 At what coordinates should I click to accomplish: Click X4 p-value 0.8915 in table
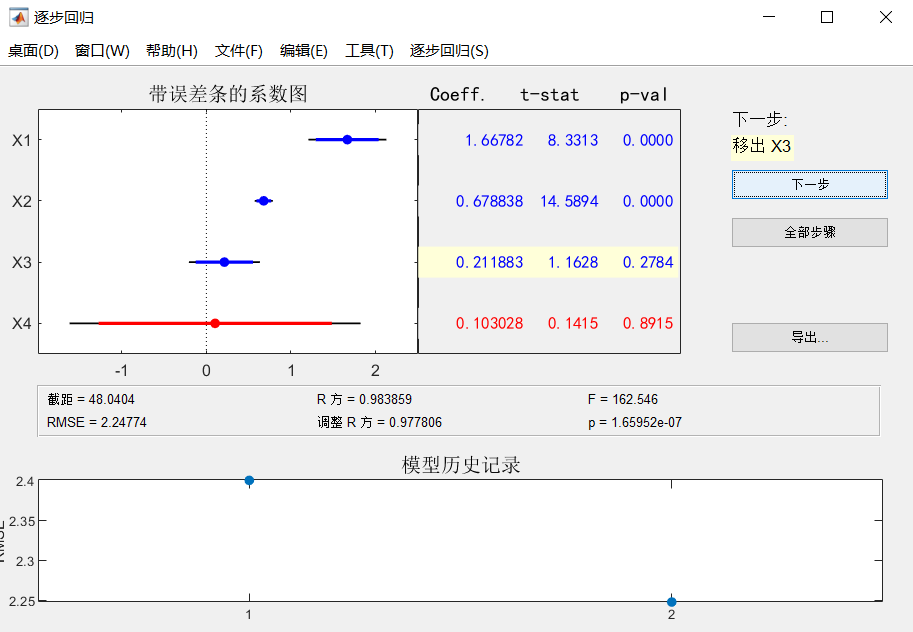click(647, 323)
